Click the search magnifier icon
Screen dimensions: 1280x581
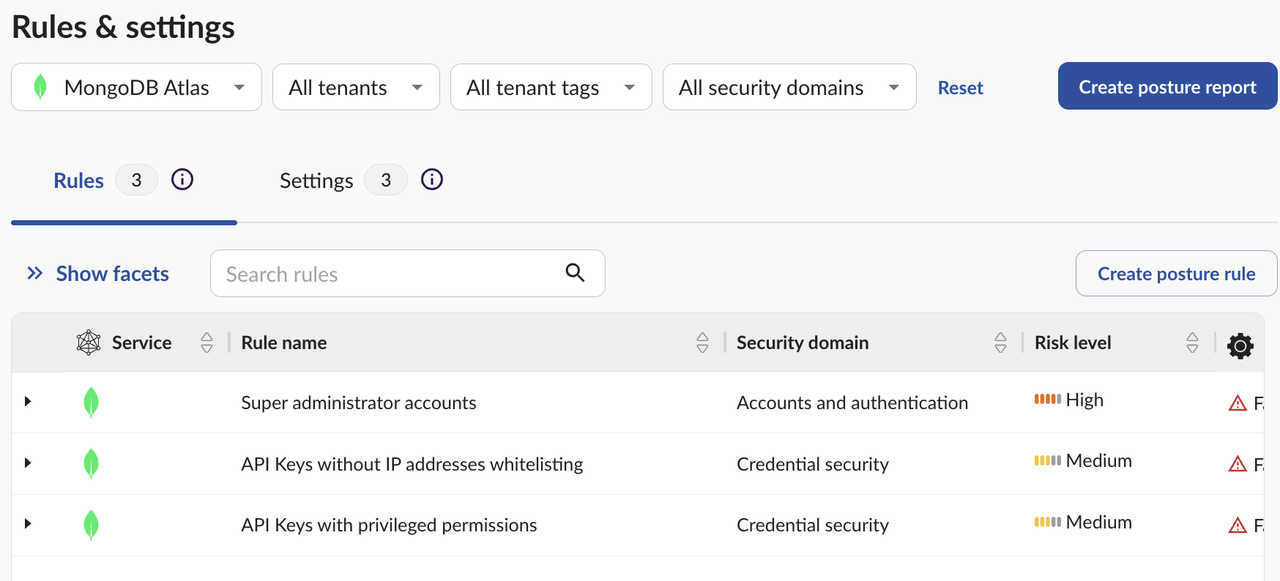pos(575,273)
